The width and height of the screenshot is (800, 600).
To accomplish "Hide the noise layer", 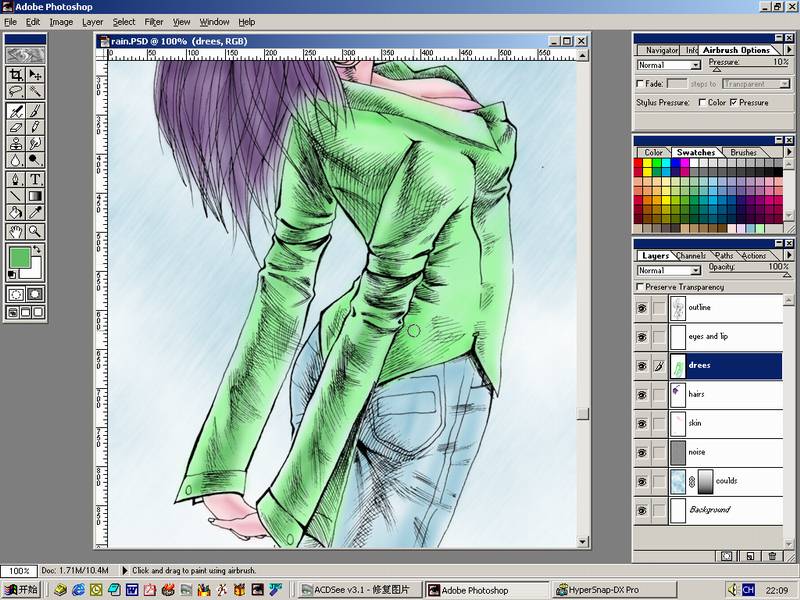I will 642,453.
